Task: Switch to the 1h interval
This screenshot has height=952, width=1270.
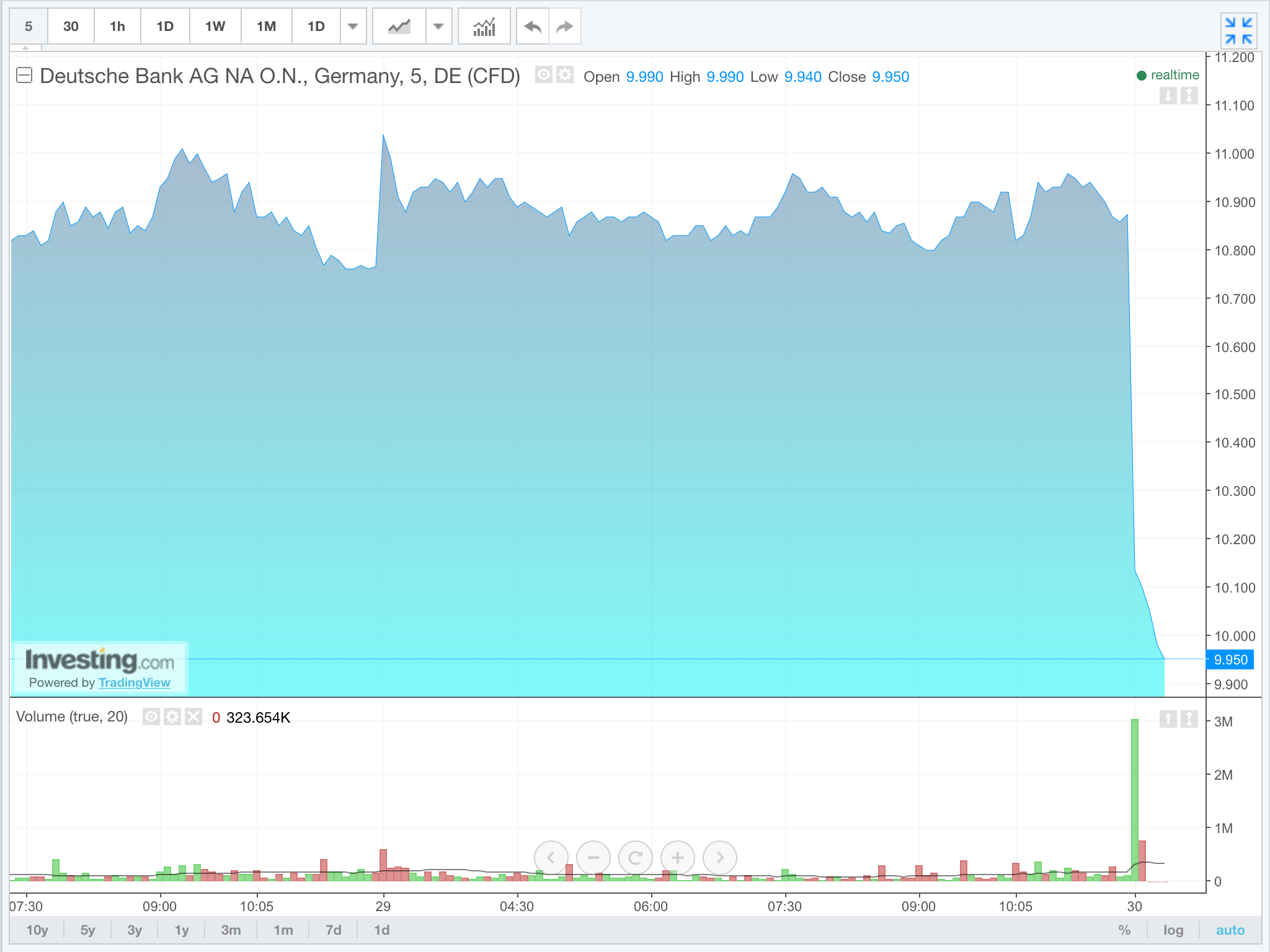Action: click(117, 27)
